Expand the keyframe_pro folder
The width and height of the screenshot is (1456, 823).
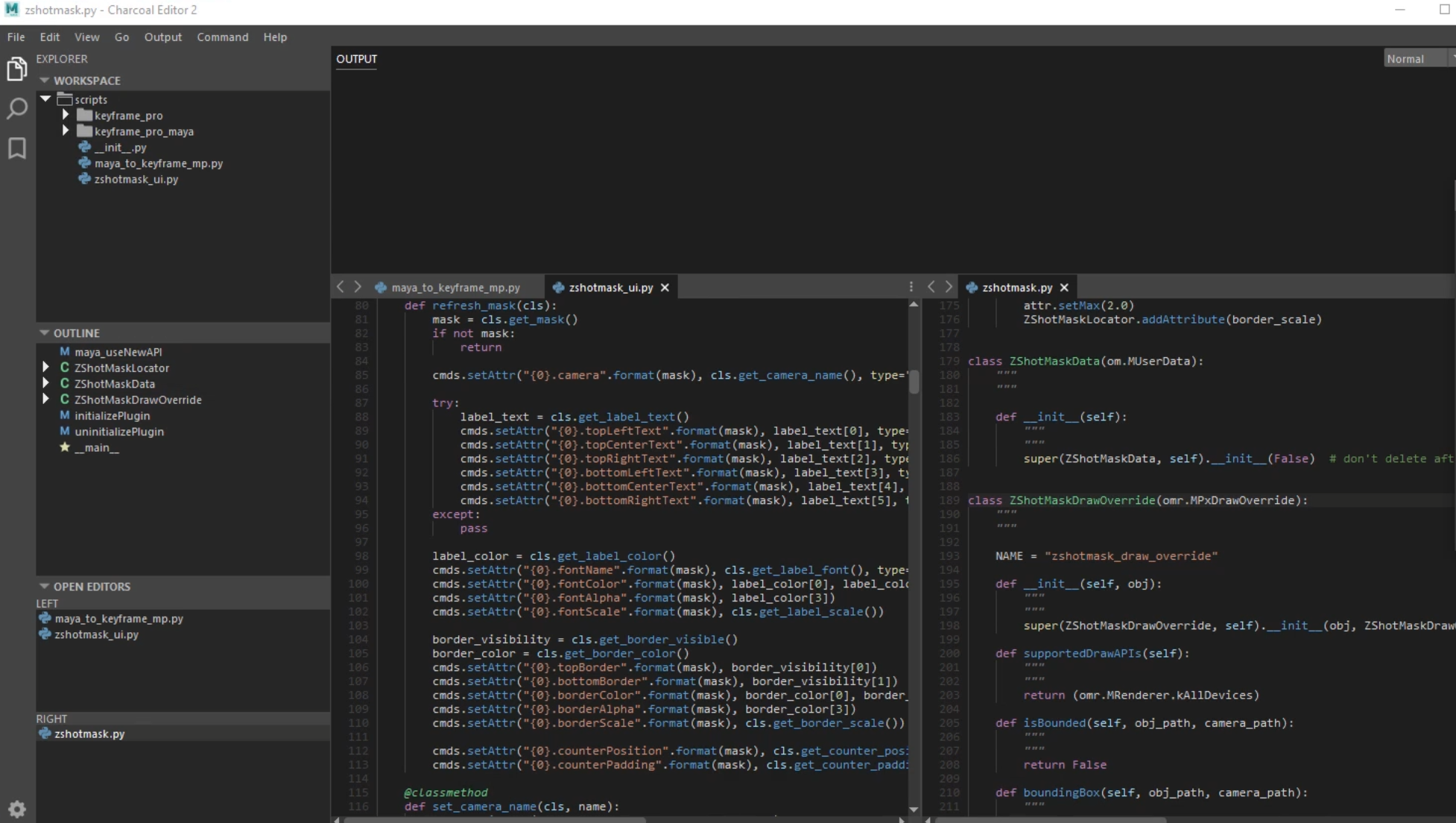(x=66, y=115)
